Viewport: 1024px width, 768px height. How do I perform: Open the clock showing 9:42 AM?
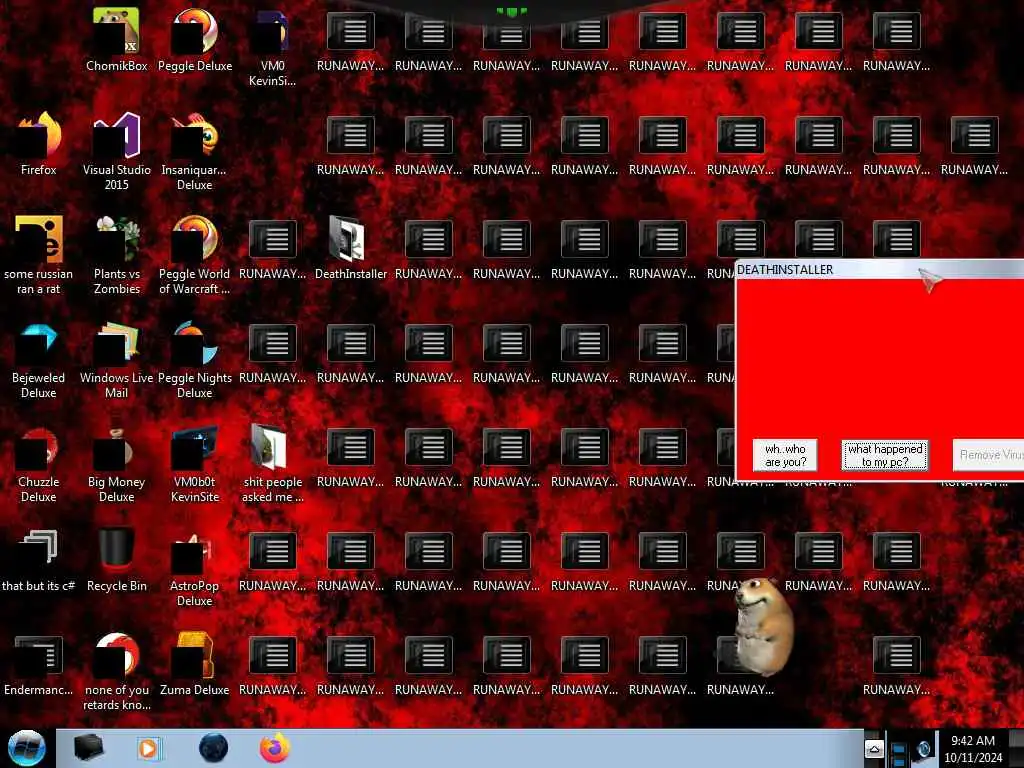[x=973, y=748]
